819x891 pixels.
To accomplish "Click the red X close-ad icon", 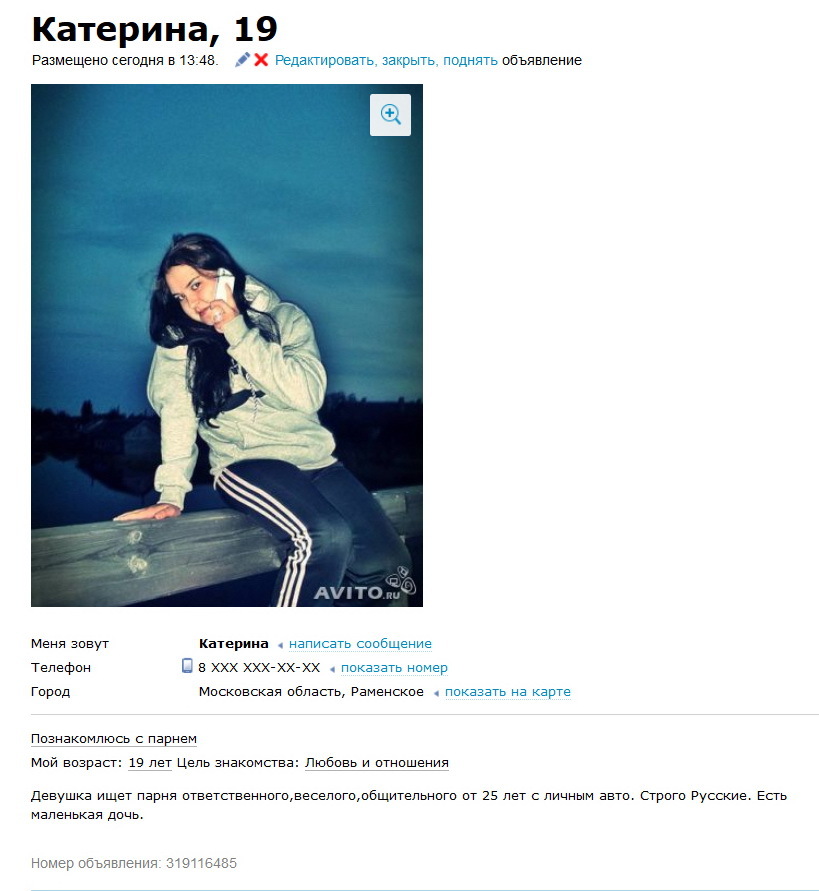I will (261, 60).
